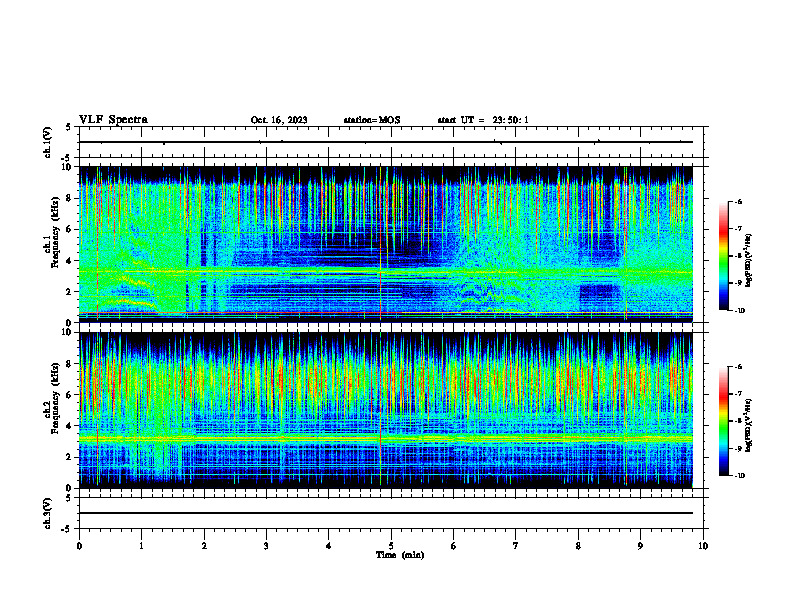Image resolution: width=792 pixels, height=612 pixels.
Task: Click the "station=MOS" header label
Action: [x=372, y=120]
